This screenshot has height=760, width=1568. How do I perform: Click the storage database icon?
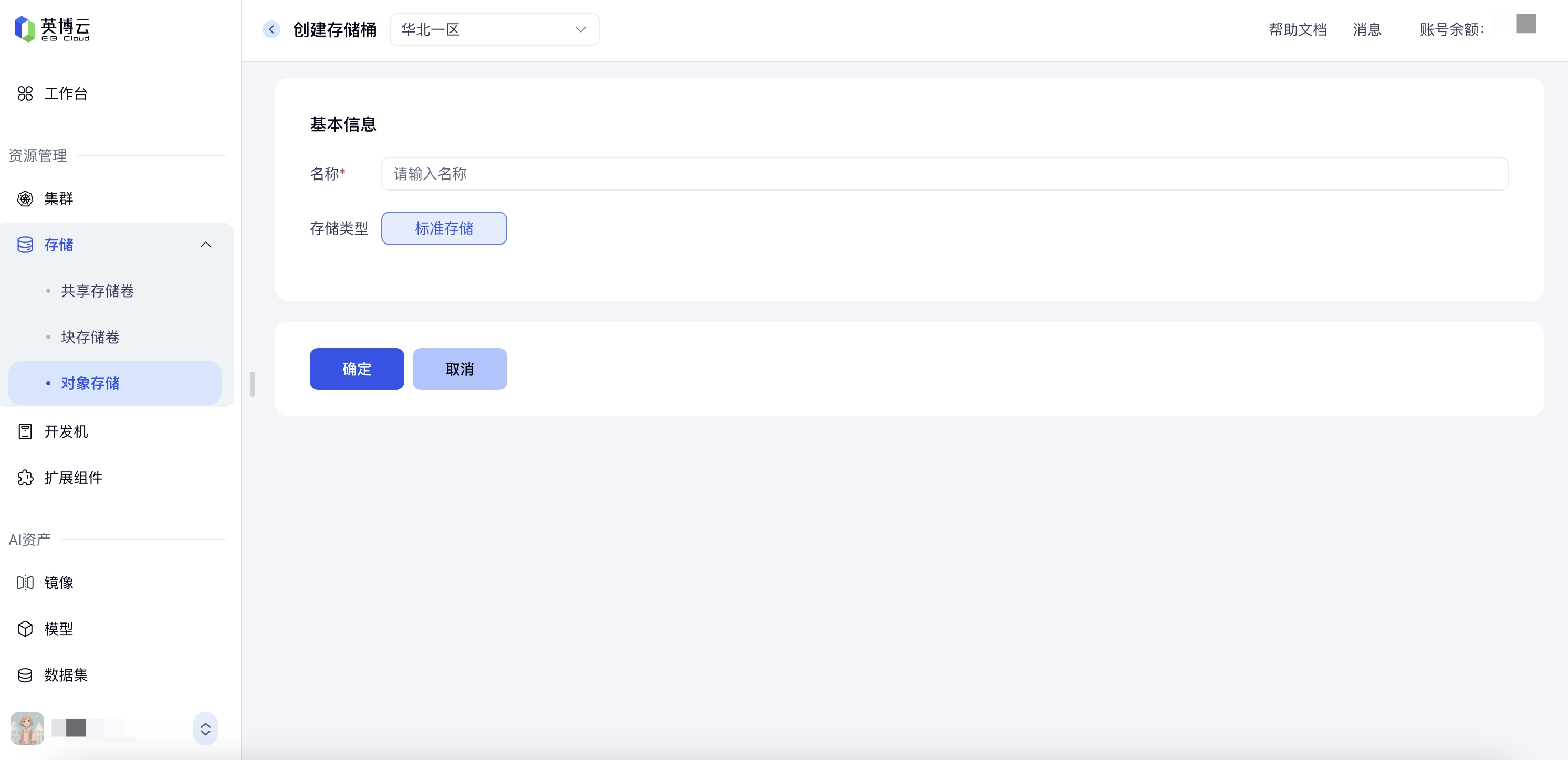[x=25, y=245]
